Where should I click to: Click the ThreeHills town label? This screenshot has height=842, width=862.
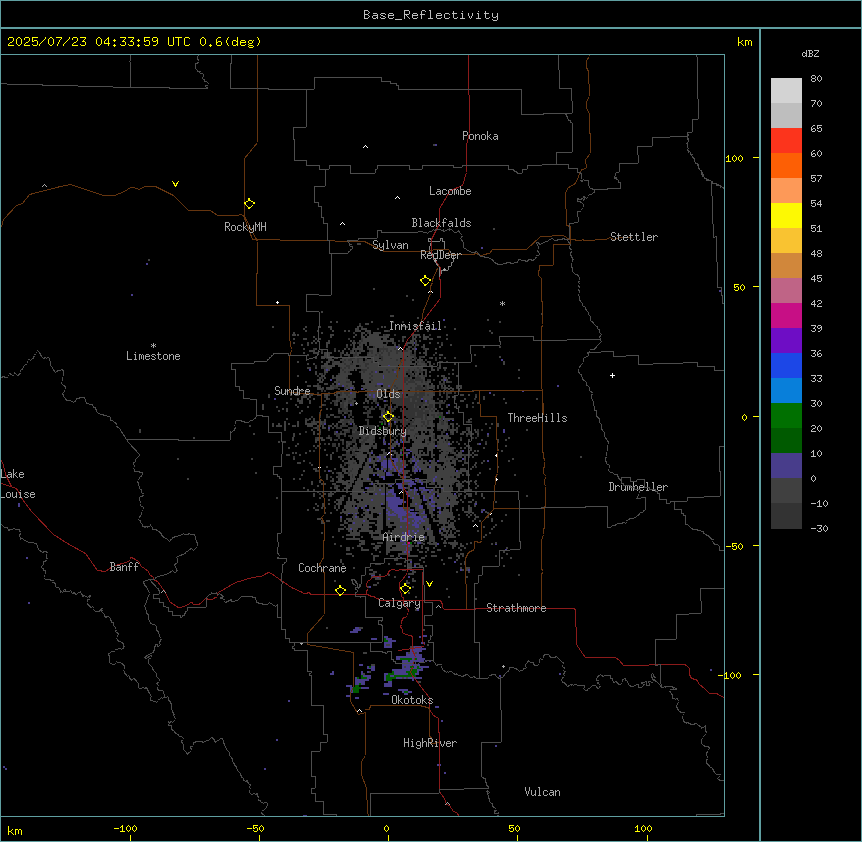coord(537,418)
